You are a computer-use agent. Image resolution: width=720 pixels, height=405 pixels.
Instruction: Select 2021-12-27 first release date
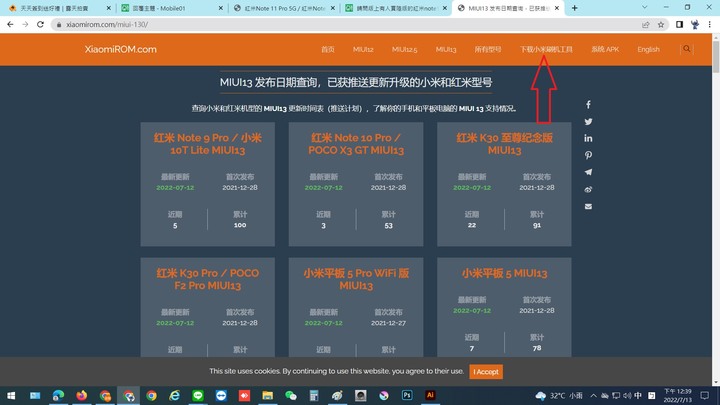(388, 323)
